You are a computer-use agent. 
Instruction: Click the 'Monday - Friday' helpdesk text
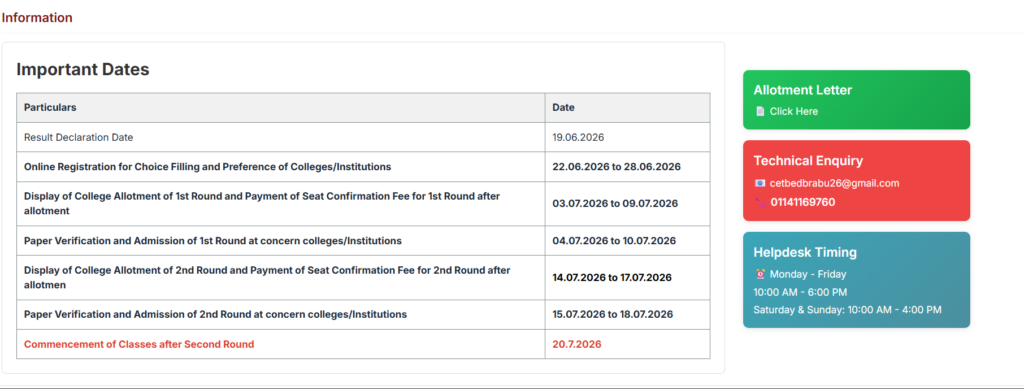coord(808,274)
